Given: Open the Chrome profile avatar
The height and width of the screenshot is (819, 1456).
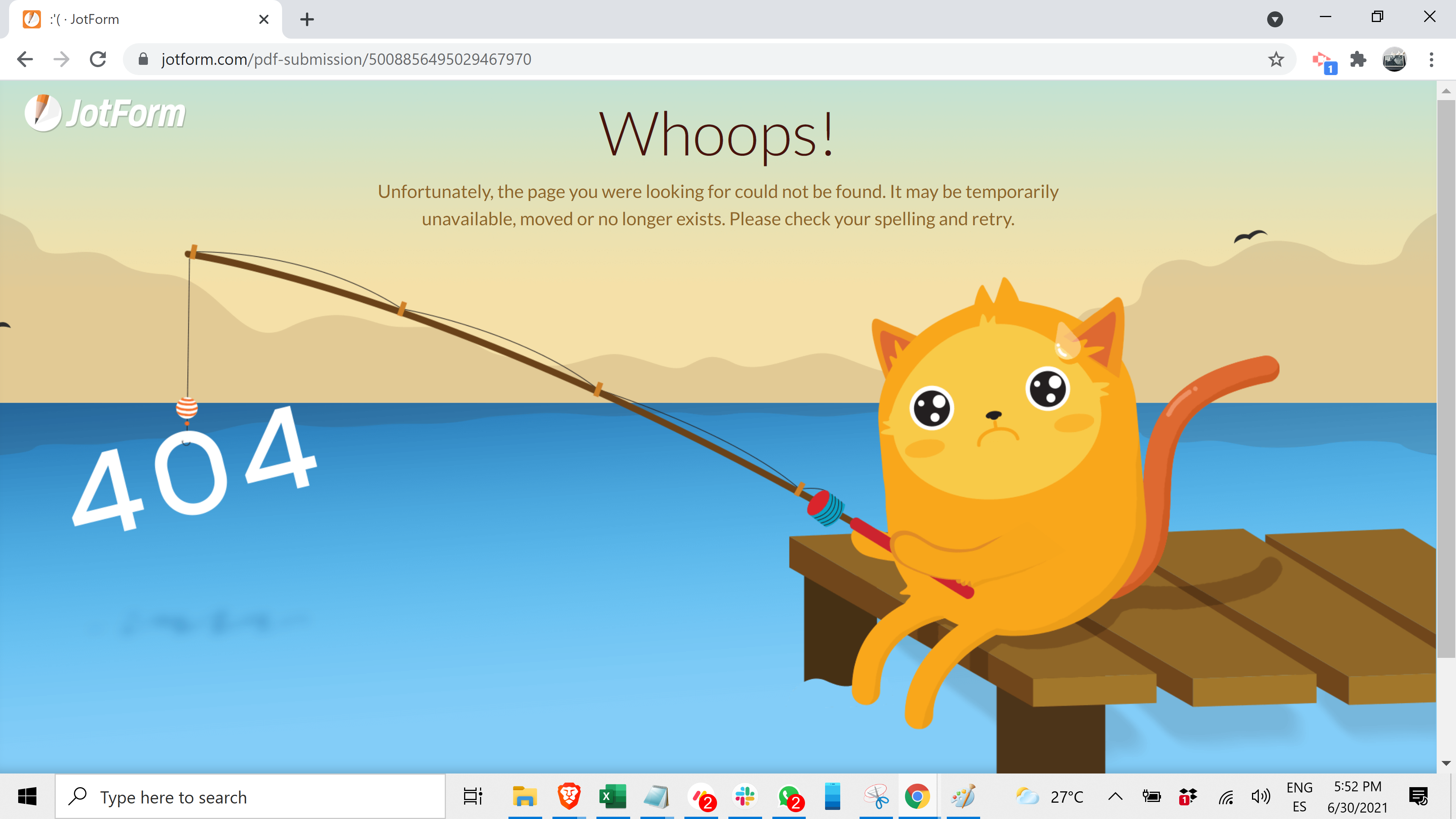Looking at the screenshot, I should [x=1394, y=60].
